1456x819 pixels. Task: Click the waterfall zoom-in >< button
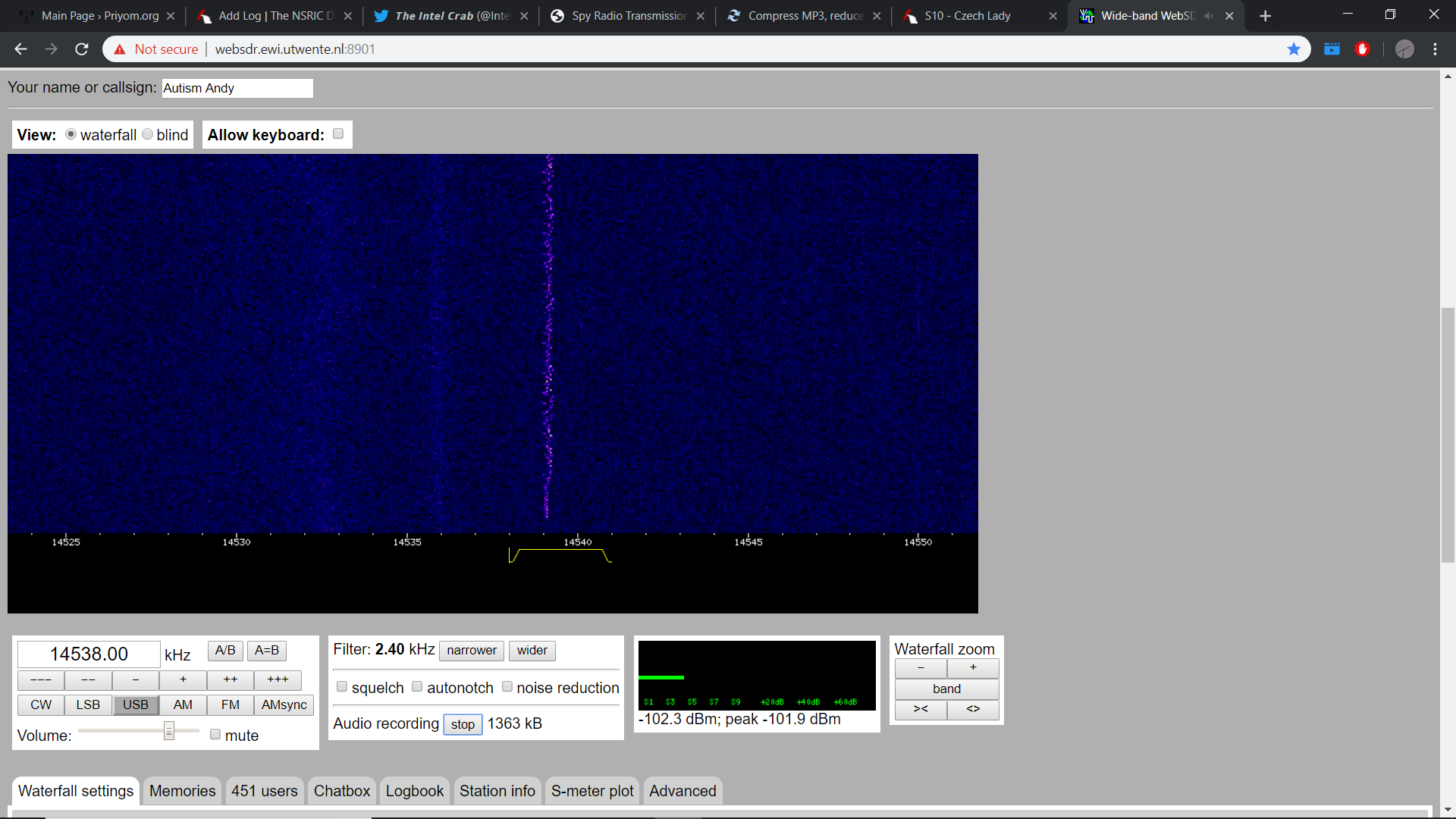[x=921, y=709]
